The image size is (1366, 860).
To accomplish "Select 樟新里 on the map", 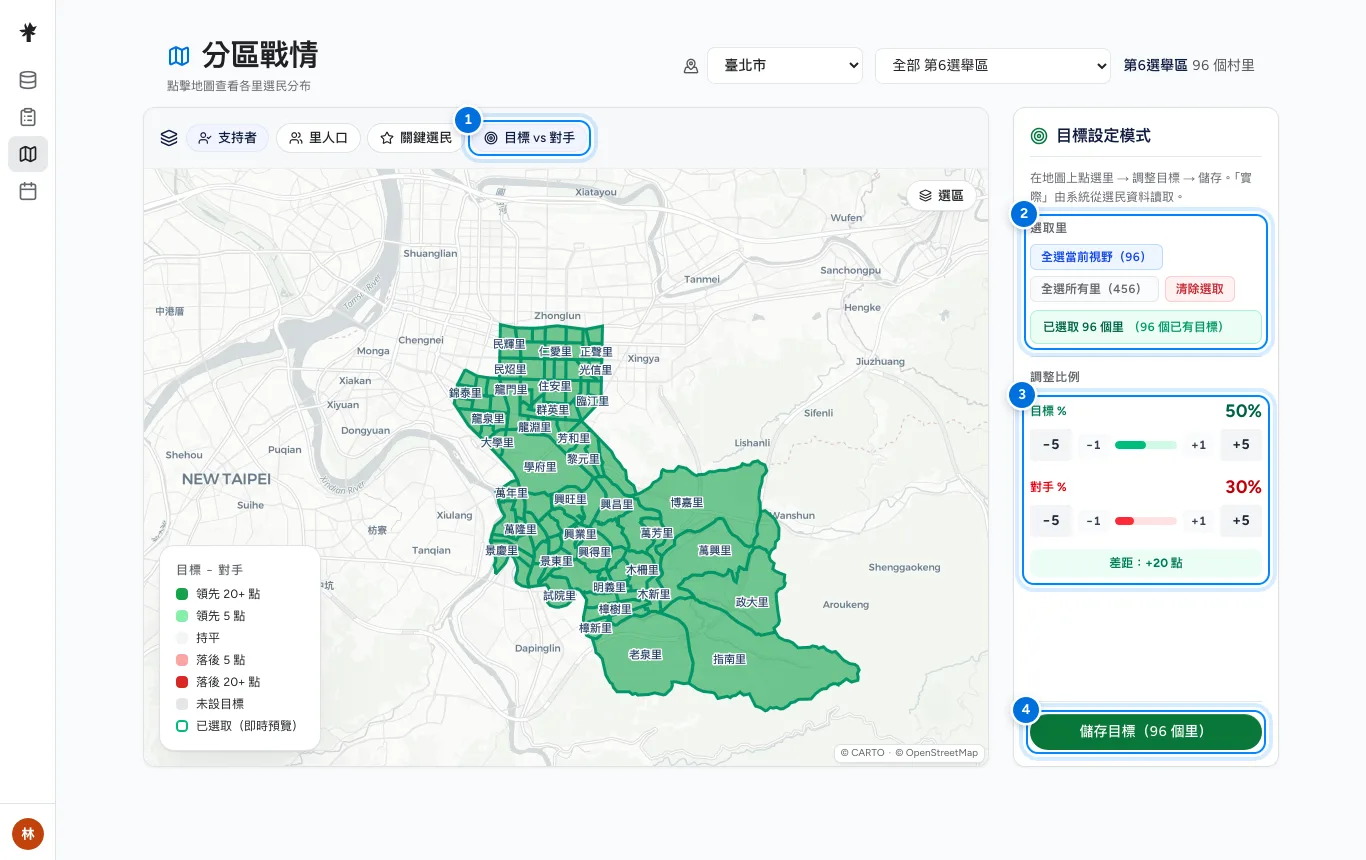I will pos(596,629).
